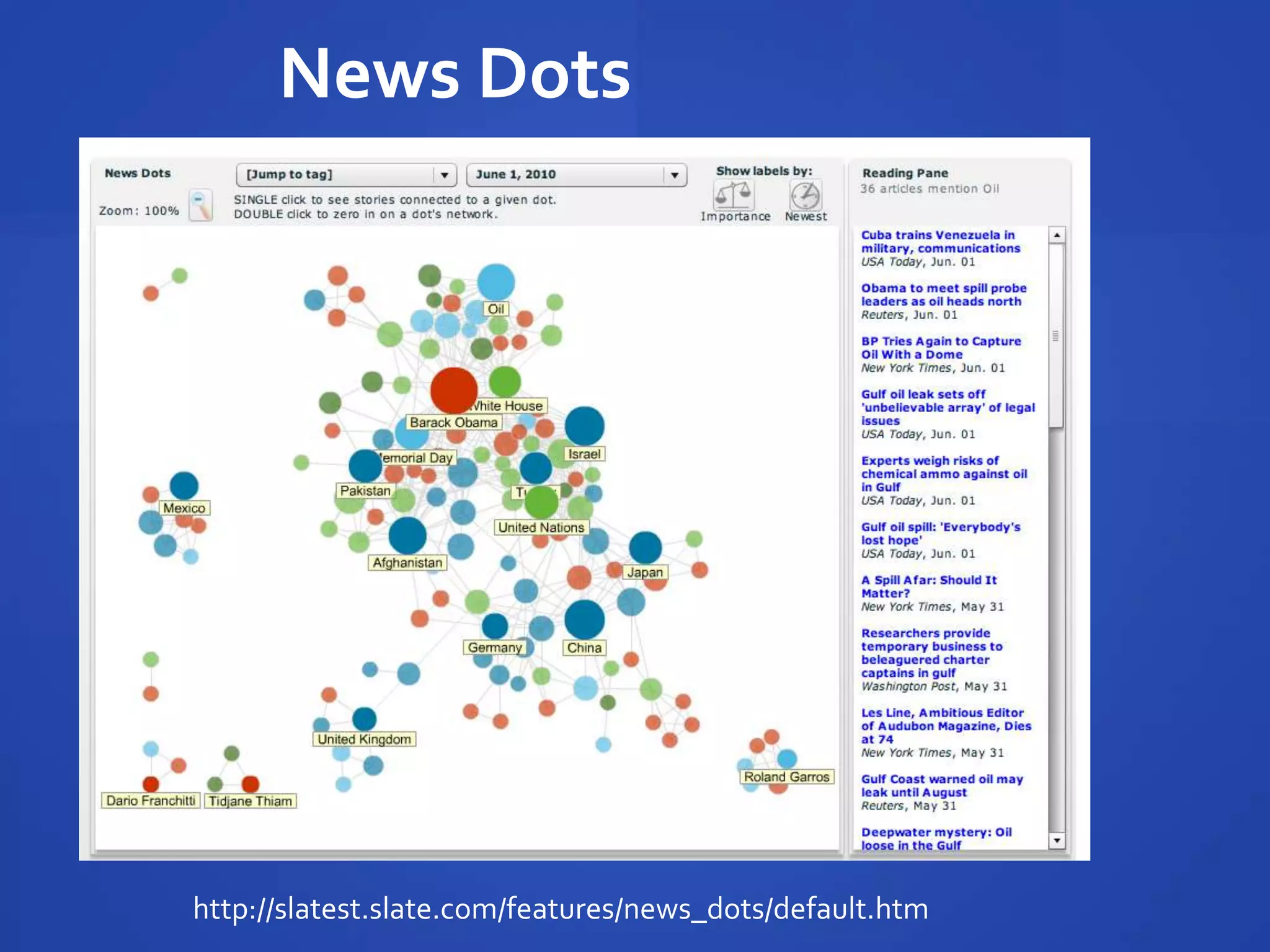Open Obama to meet spill probe leaders article

943,295
